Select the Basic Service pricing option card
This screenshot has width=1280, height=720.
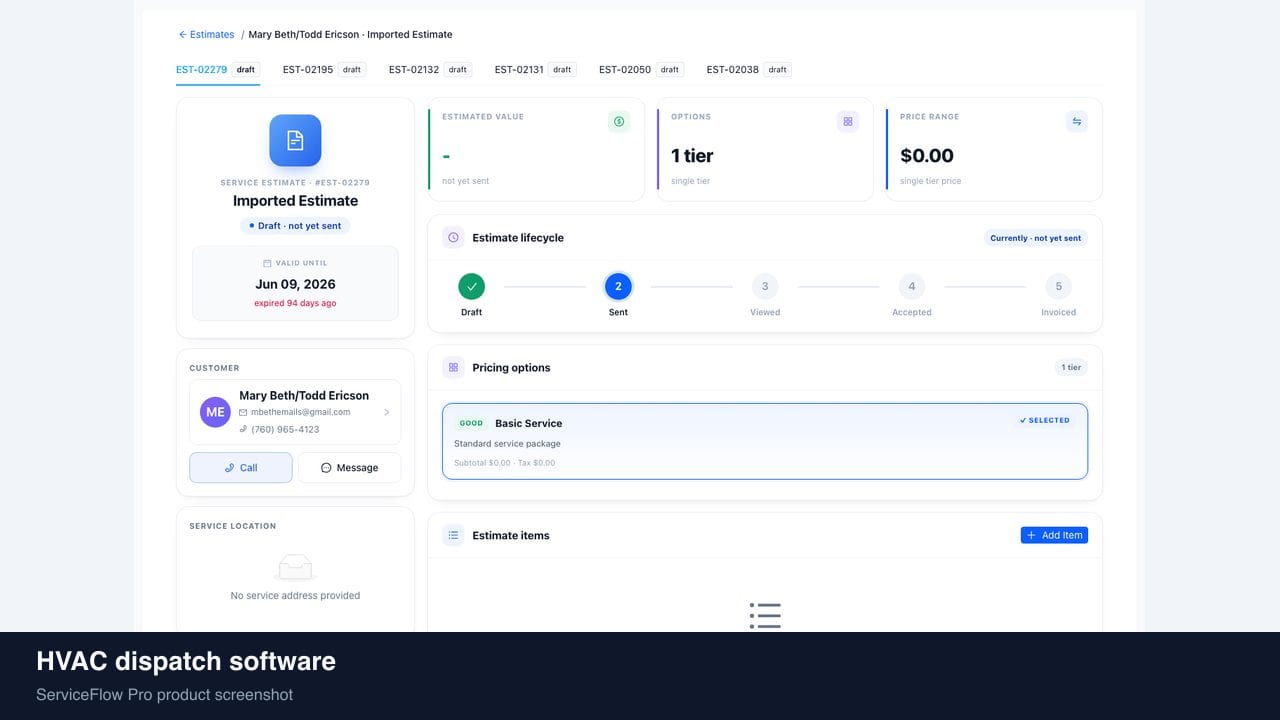(x=765, y=441)
